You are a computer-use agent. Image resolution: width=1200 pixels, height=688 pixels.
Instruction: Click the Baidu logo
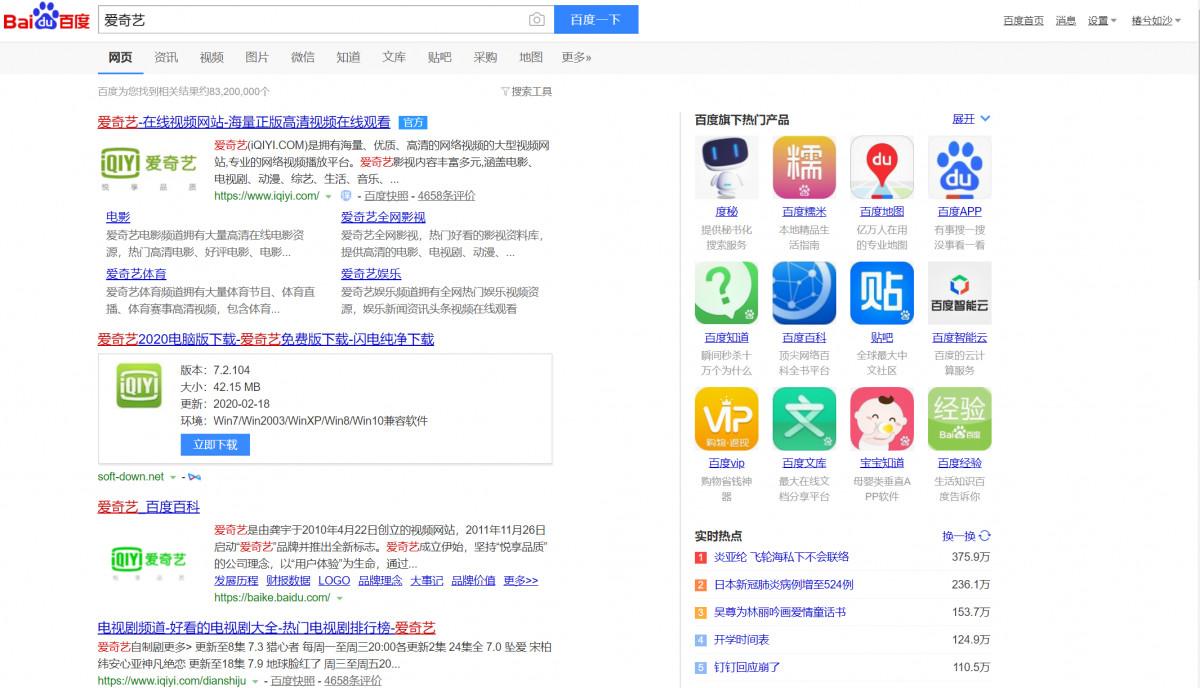point(46,17)
